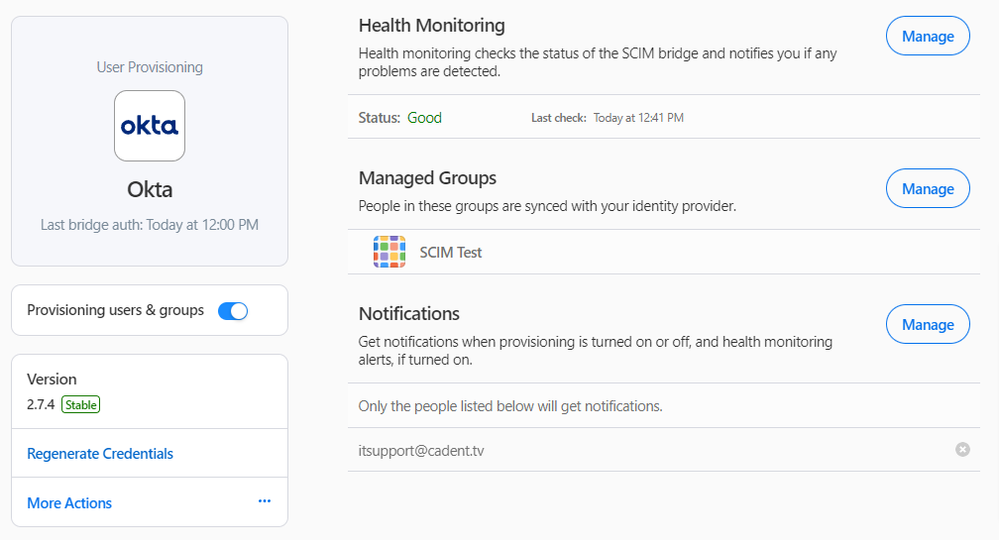Click the Stable version badge
Viewport: 999px width, 540px height.
[80, 405]
